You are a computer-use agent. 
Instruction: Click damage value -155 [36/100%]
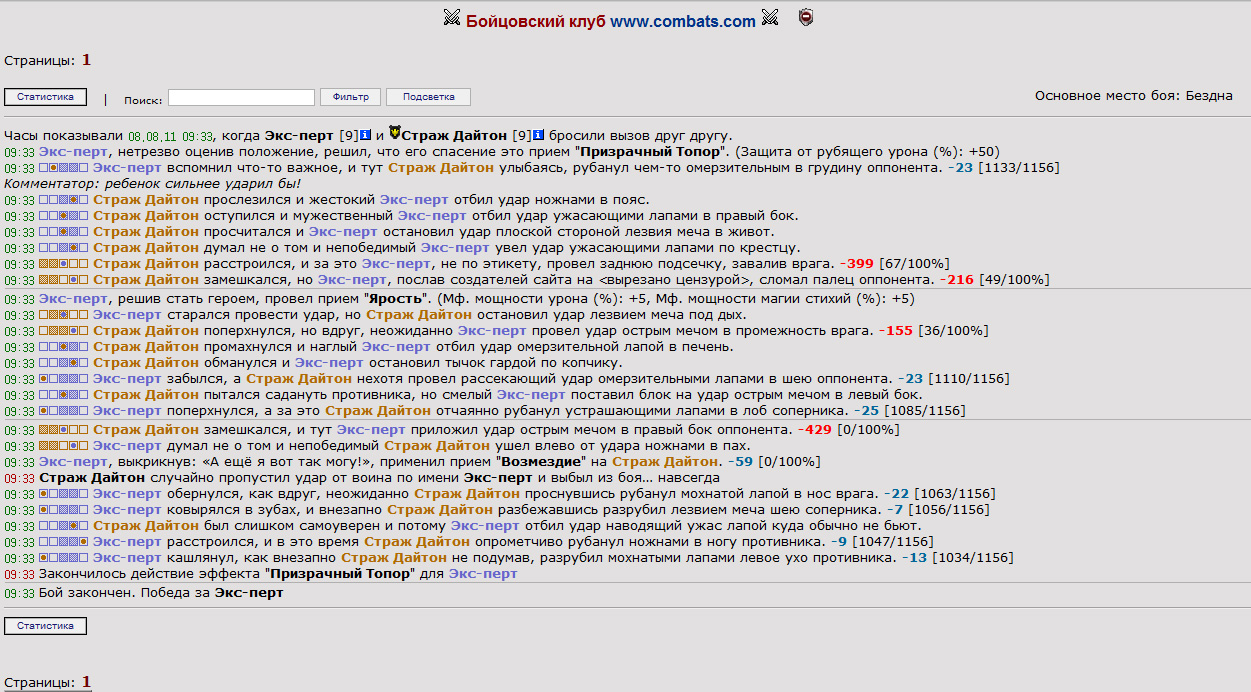point(933,331)
